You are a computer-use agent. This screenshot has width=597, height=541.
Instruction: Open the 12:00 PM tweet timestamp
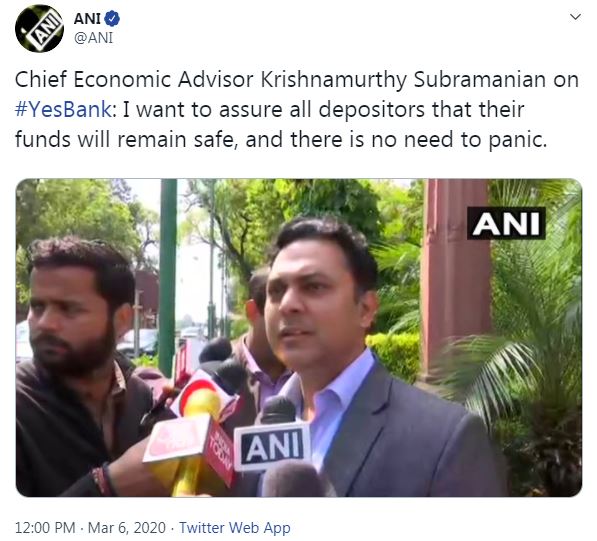click(45, 528)
